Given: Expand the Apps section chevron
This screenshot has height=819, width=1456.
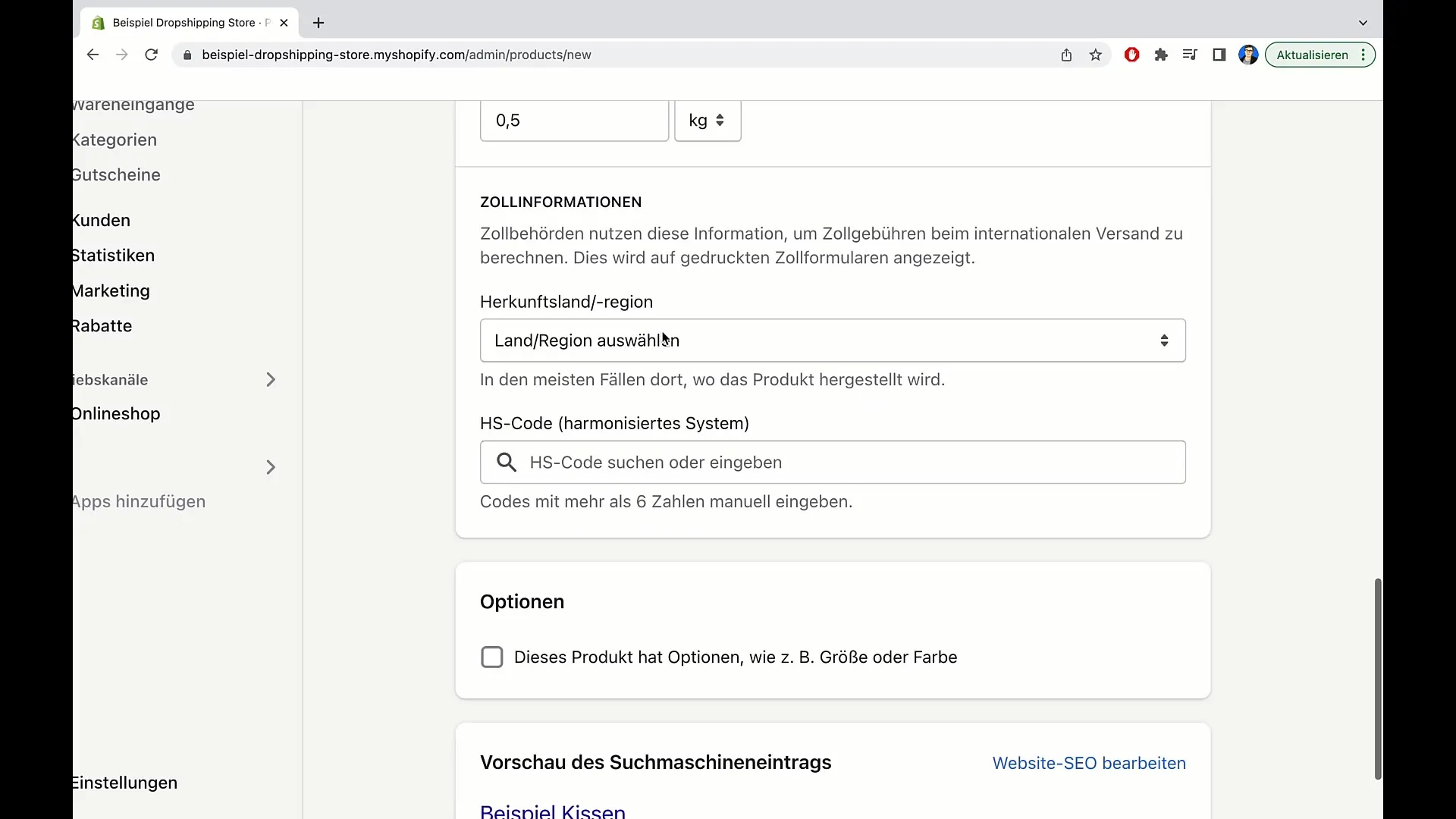Looking at the screenshot, I should point(271,467).
